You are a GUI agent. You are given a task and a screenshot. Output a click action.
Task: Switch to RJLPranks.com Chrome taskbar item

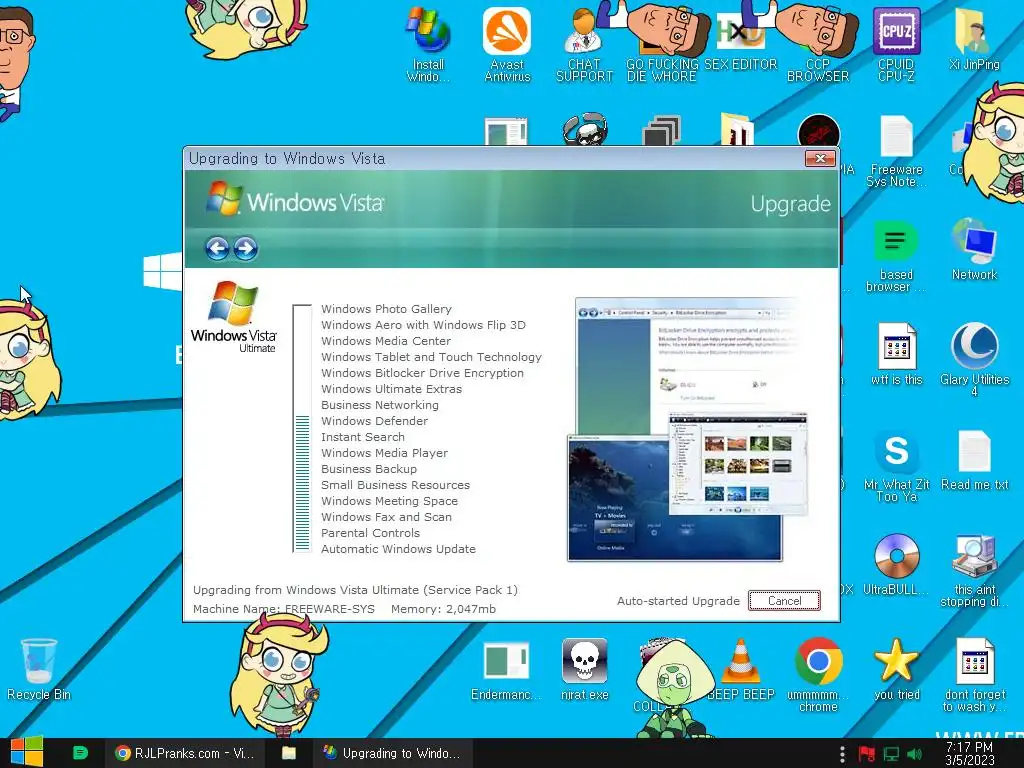pos(184,753)
